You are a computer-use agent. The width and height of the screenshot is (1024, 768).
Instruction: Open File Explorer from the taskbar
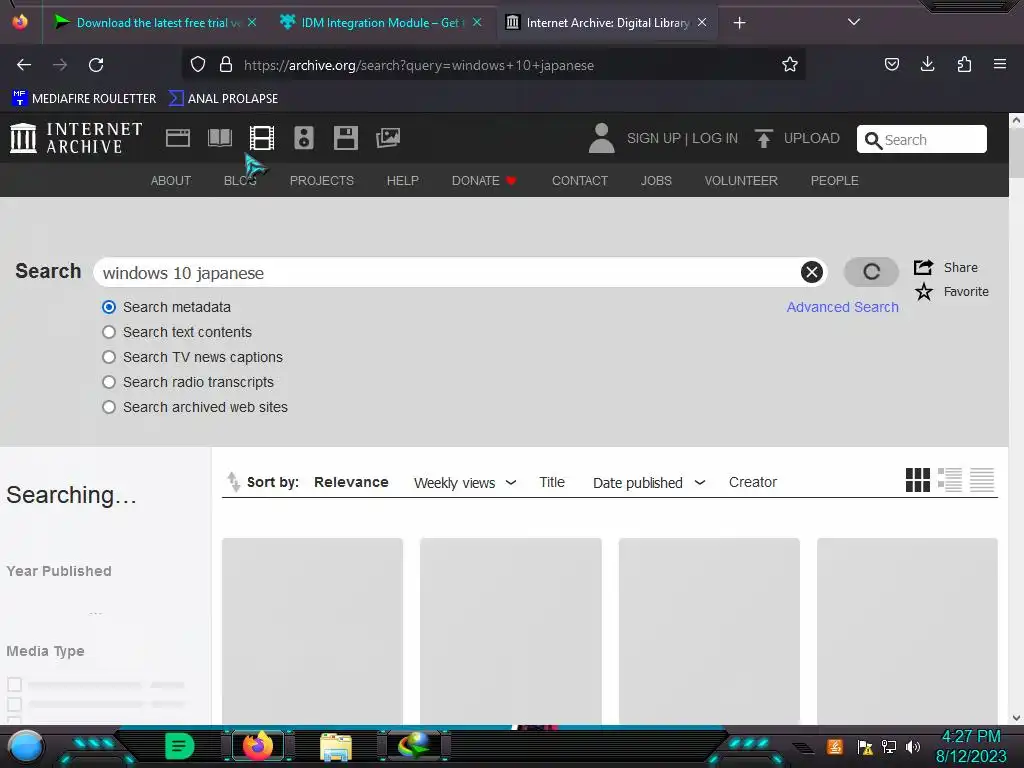click(x=336, y=746)
